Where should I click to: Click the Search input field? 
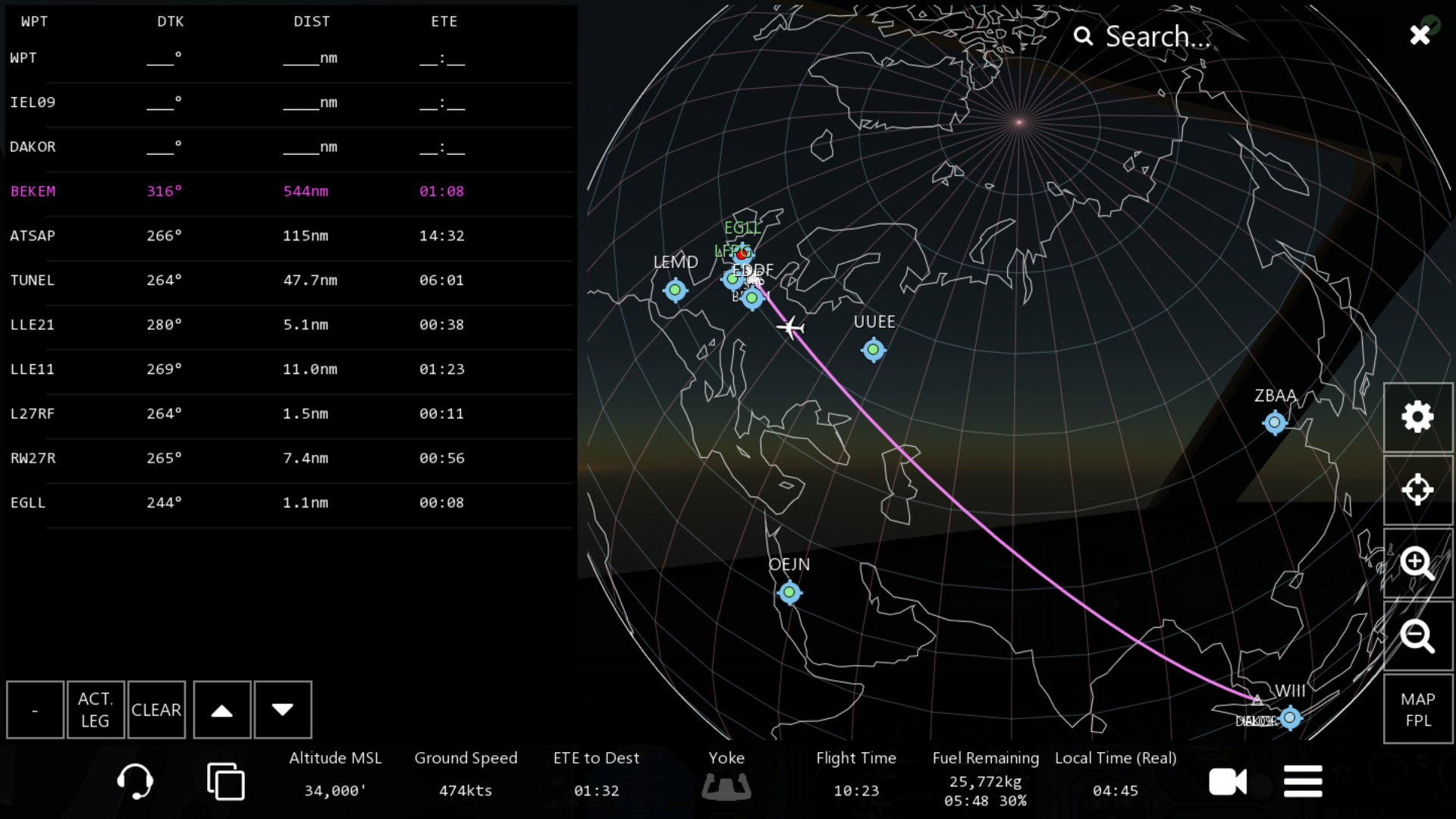pos(1157,36)
